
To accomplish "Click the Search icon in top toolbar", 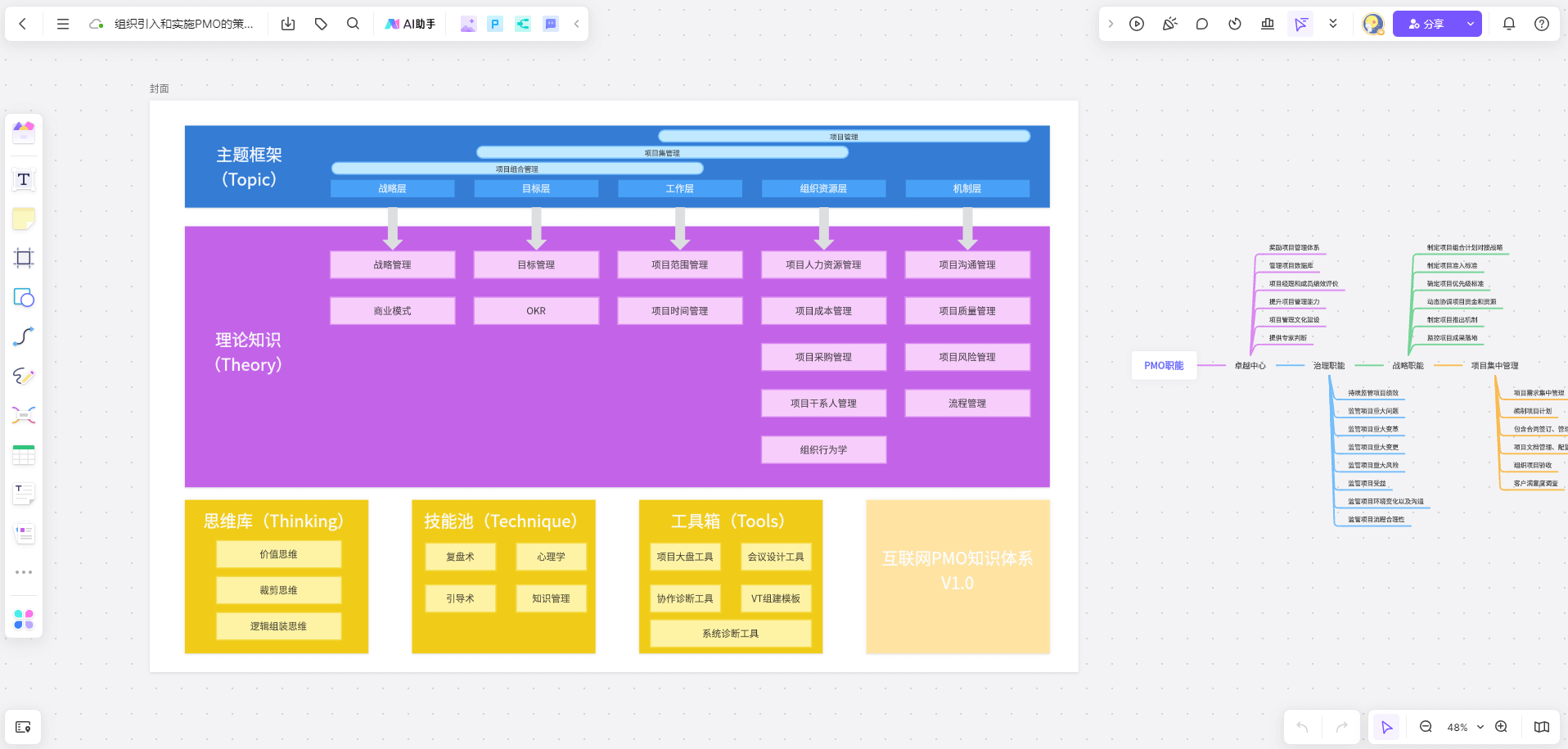I will pyautogui.click(x=353, y=24).
